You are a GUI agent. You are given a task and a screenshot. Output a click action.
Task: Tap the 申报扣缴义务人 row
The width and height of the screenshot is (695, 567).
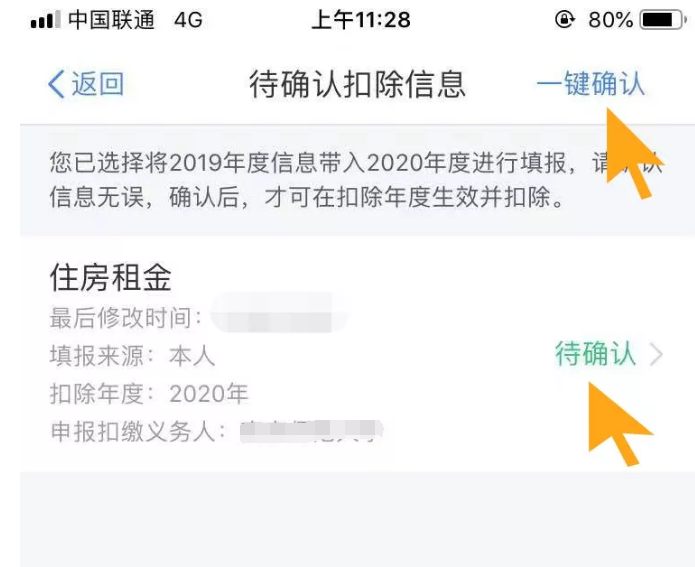[217, 431]
